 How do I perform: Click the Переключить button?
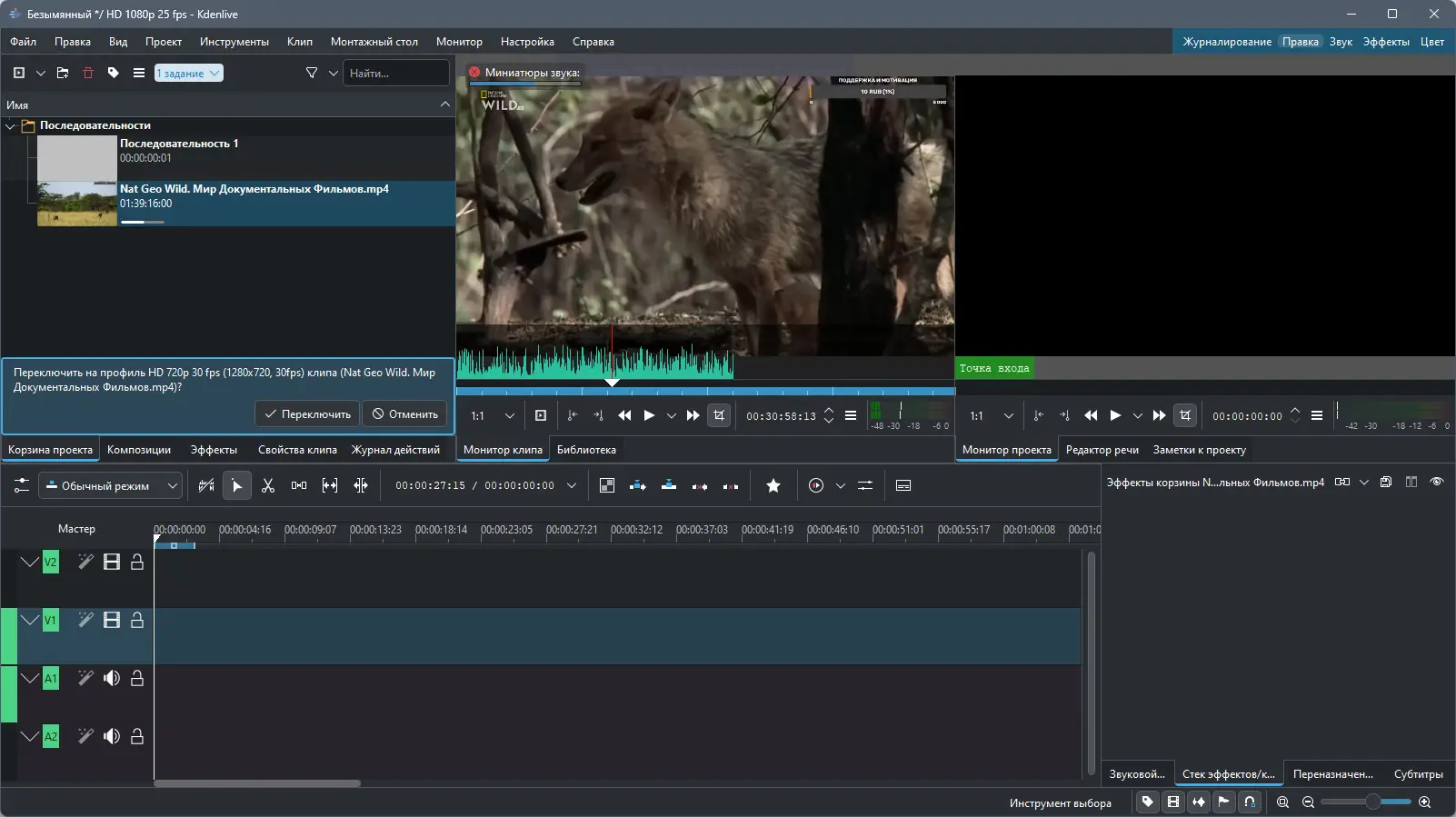(x=307, y=414)
